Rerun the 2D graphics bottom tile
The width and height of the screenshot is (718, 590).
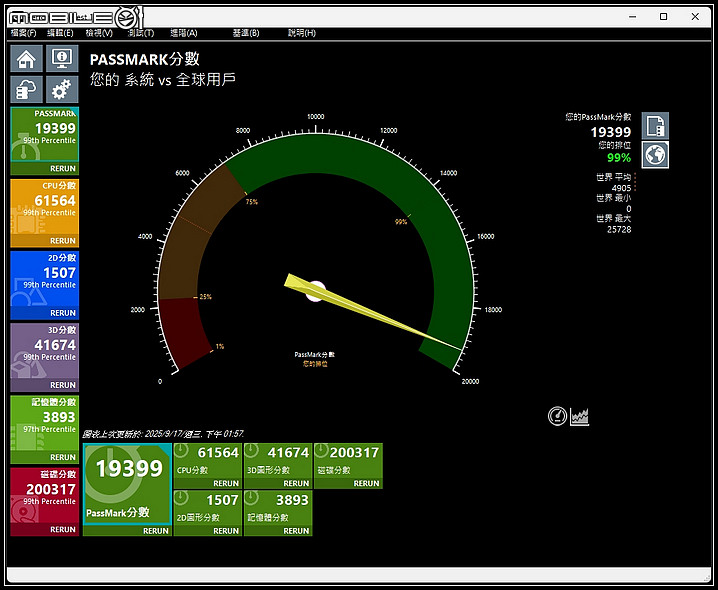226,531
